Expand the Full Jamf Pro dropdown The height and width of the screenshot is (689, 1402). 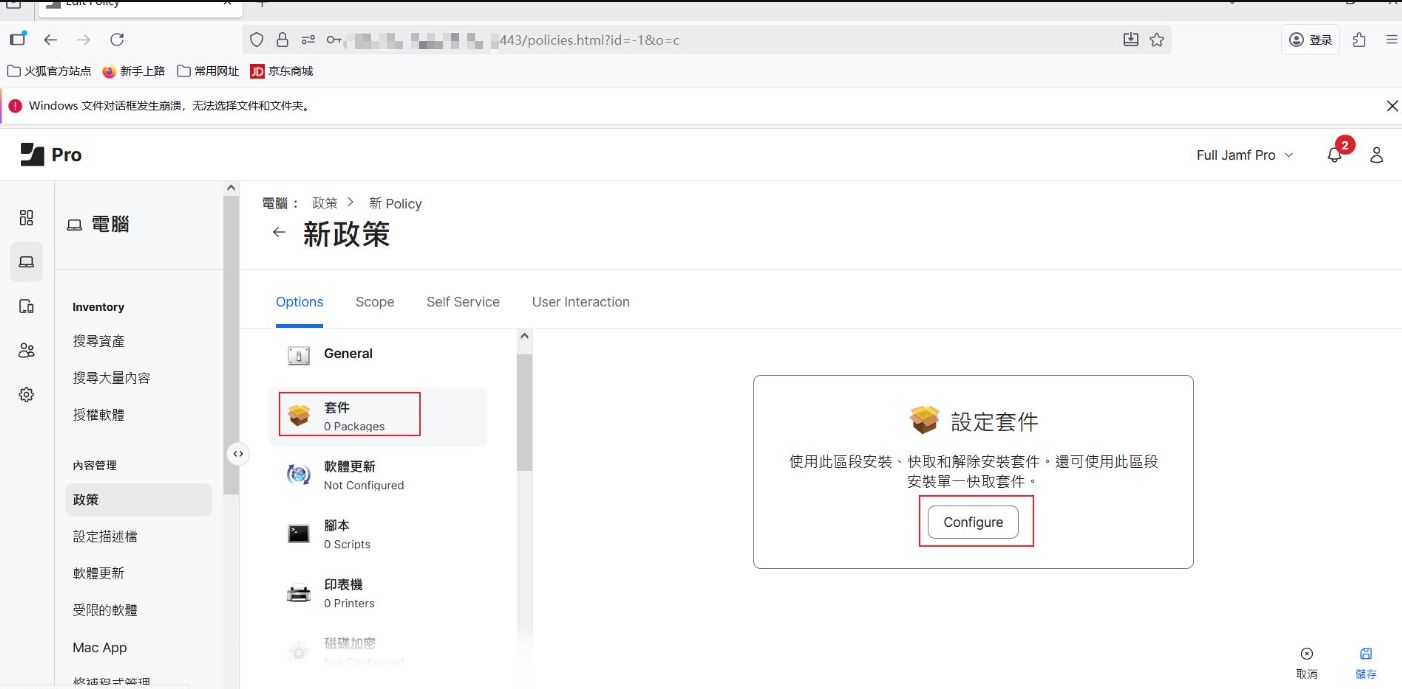coord(1244,155)
